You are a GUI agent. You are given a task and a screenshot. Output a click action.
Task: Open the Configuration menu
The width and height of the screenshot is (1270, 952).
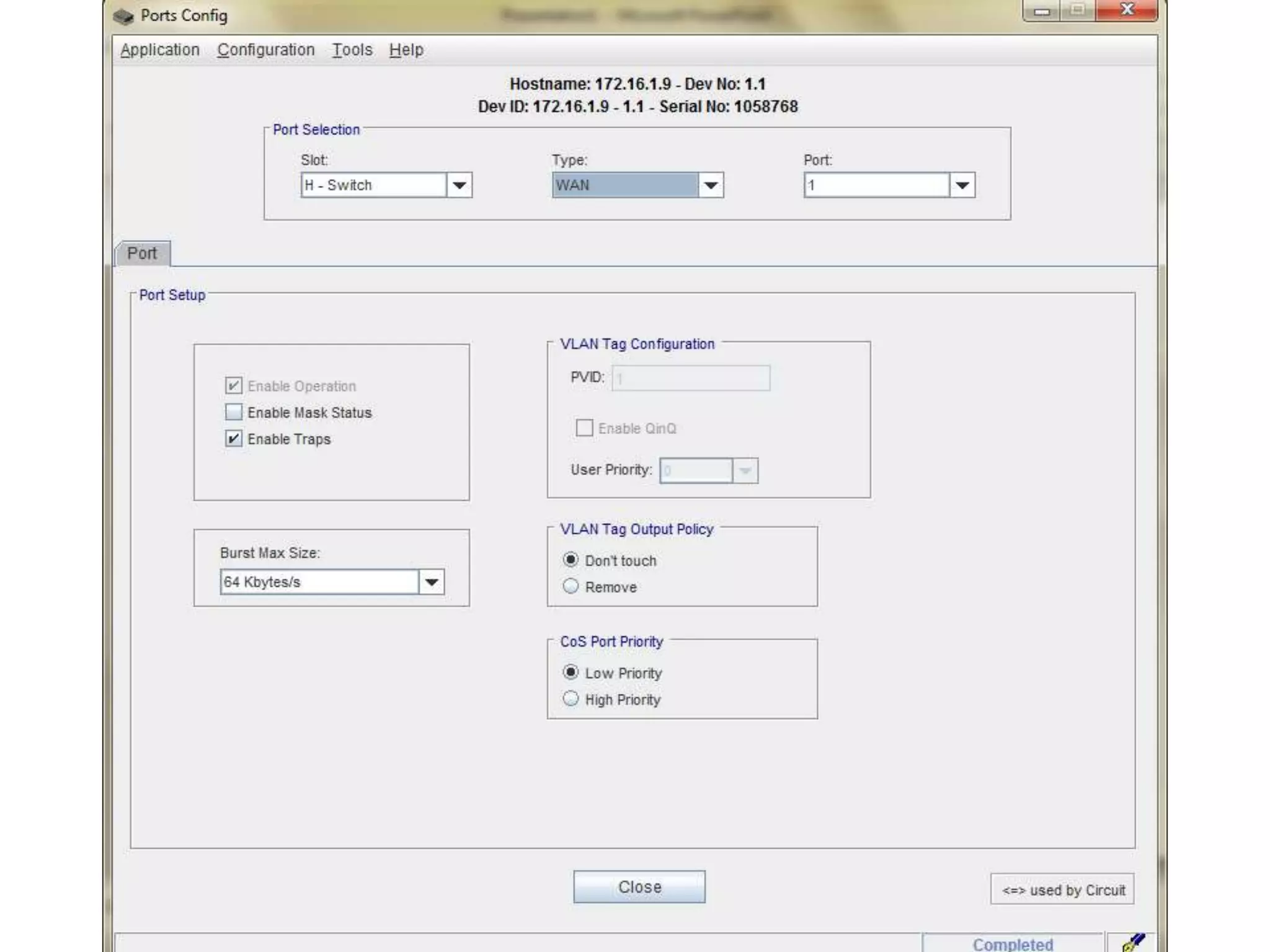(x=265, y=50)
